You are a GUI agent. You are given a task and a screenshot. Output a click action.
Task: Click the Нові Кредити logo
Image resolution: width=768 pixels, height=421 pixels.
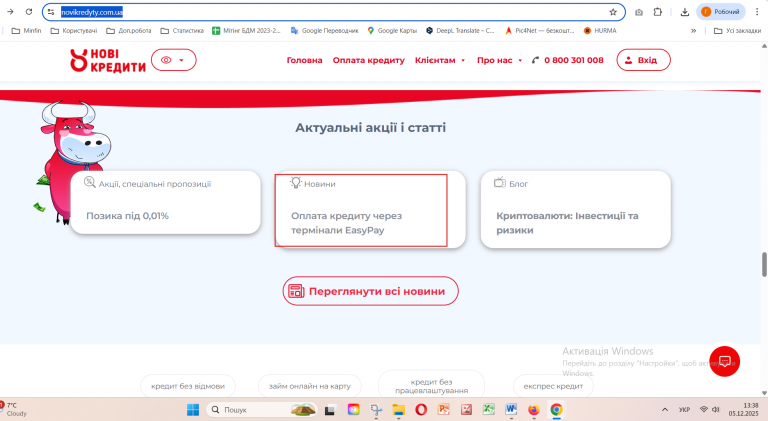click(x=108, y=60)
